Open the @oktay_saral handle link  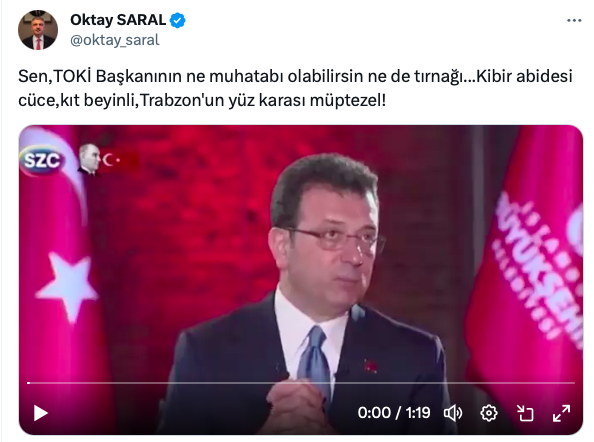115,40
